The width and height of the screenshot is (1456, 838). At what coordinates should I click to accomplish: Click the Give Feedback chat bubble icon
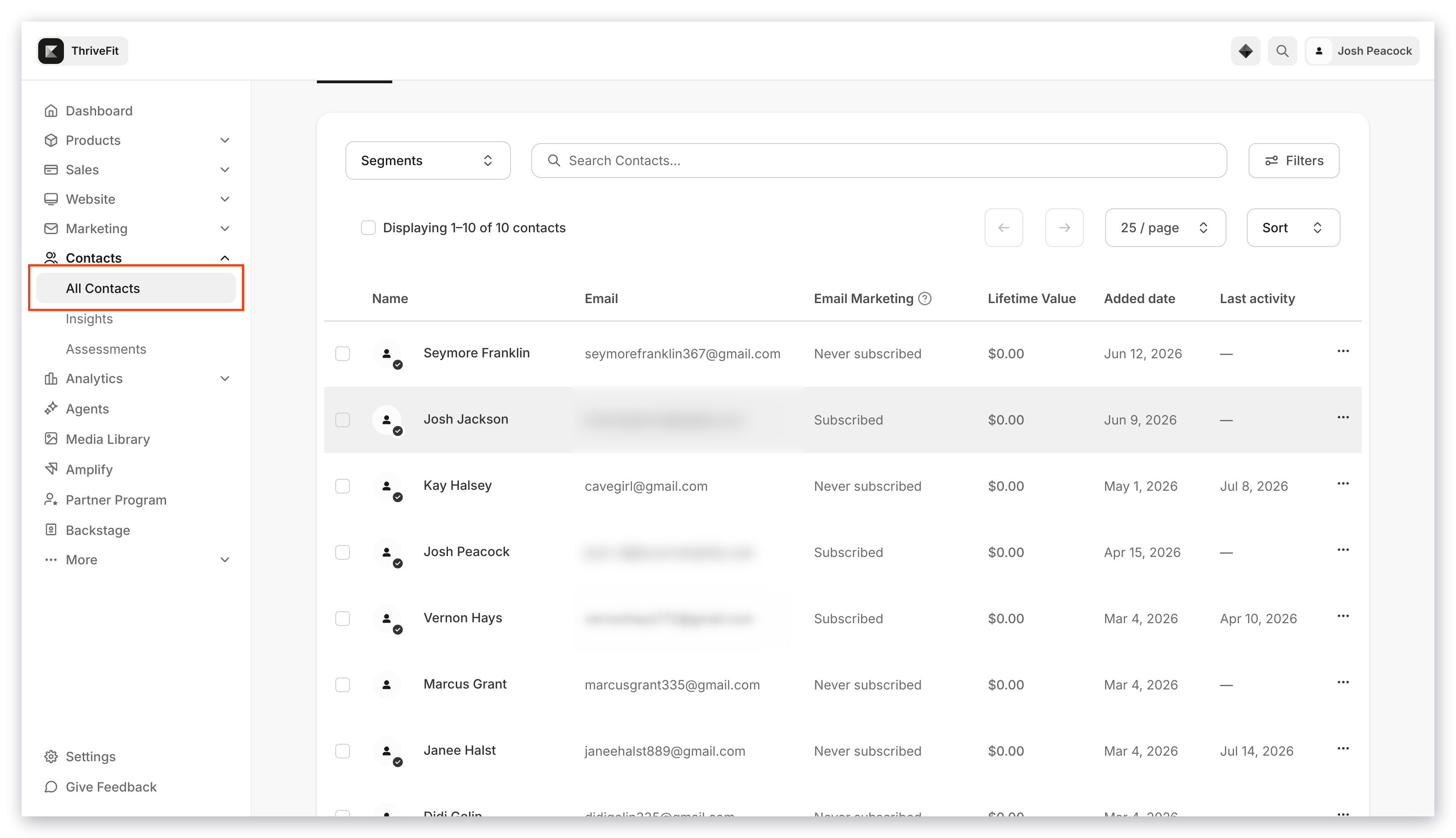click(x=51, y=786)
